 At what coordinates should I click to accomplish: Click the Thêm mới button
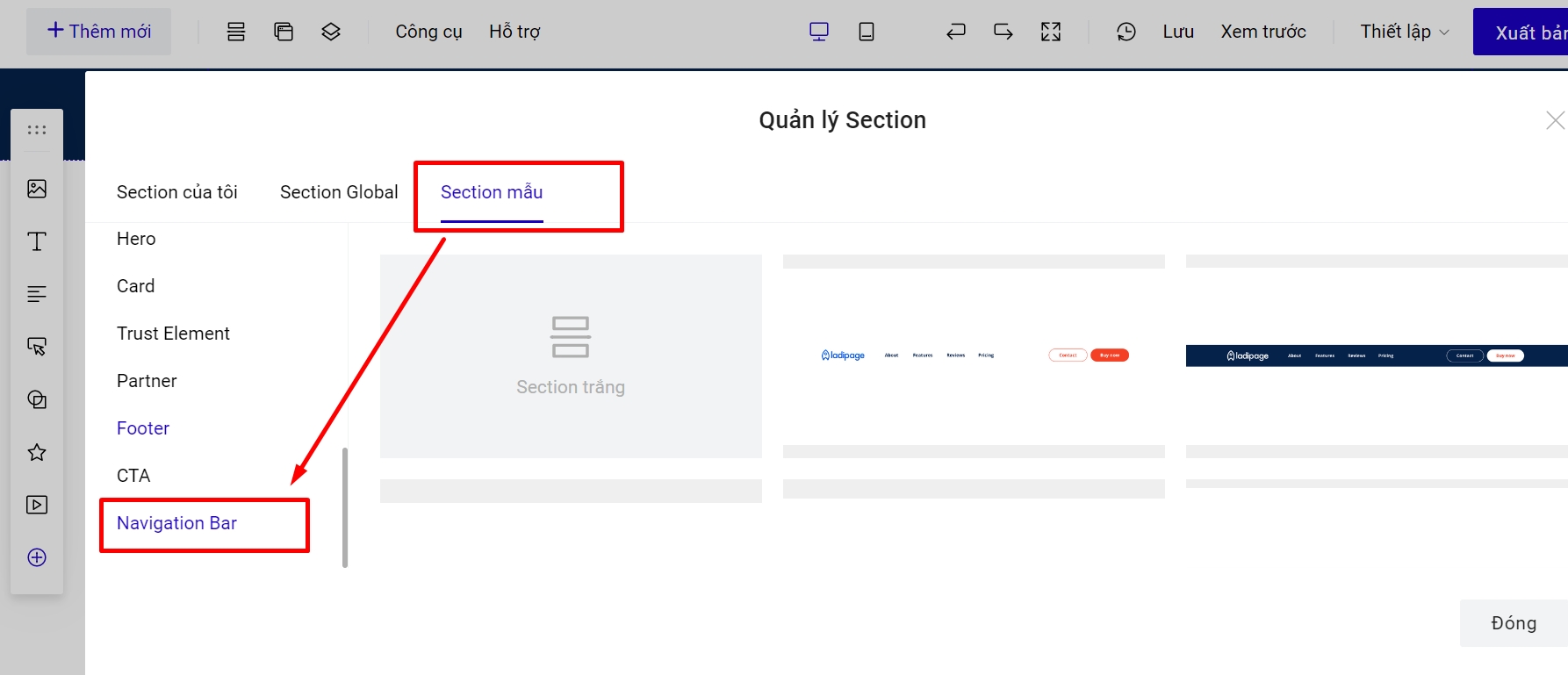(99, 32)
